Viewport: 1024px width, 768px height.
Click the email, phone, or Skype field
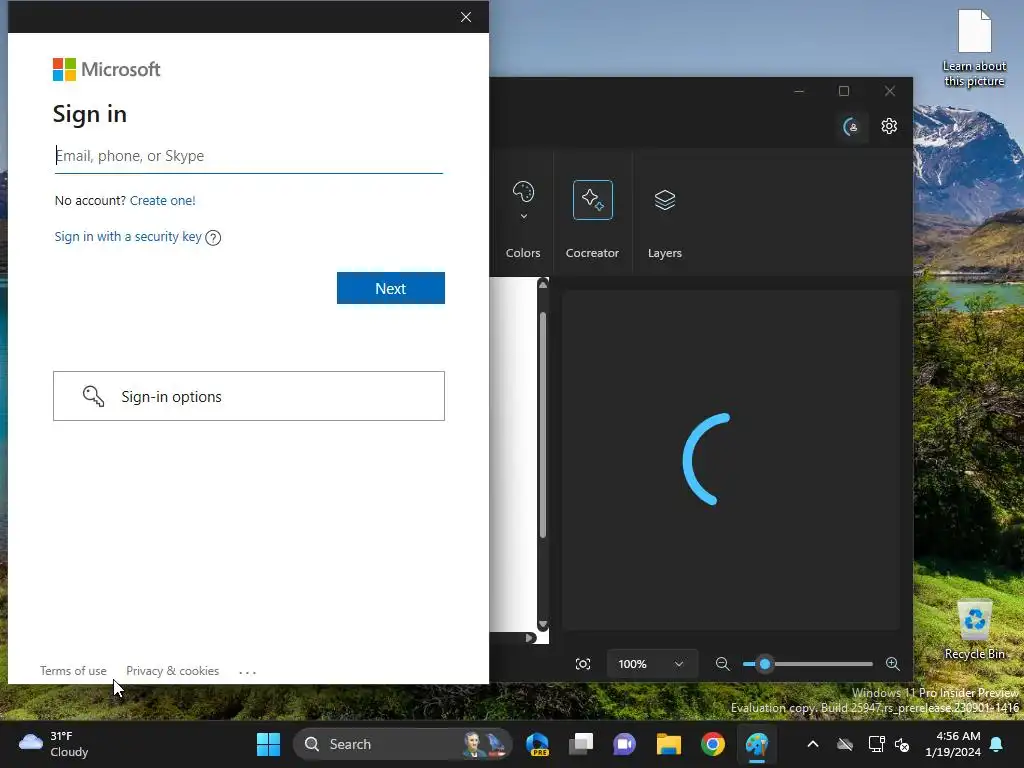tap(249, 156)
